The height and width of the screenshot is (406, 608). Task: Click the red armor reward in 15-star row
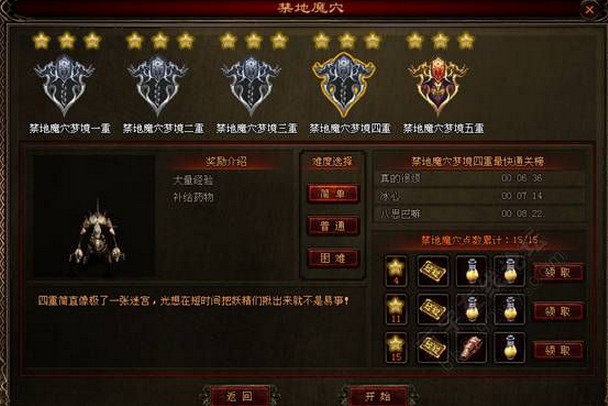[472, 348]
